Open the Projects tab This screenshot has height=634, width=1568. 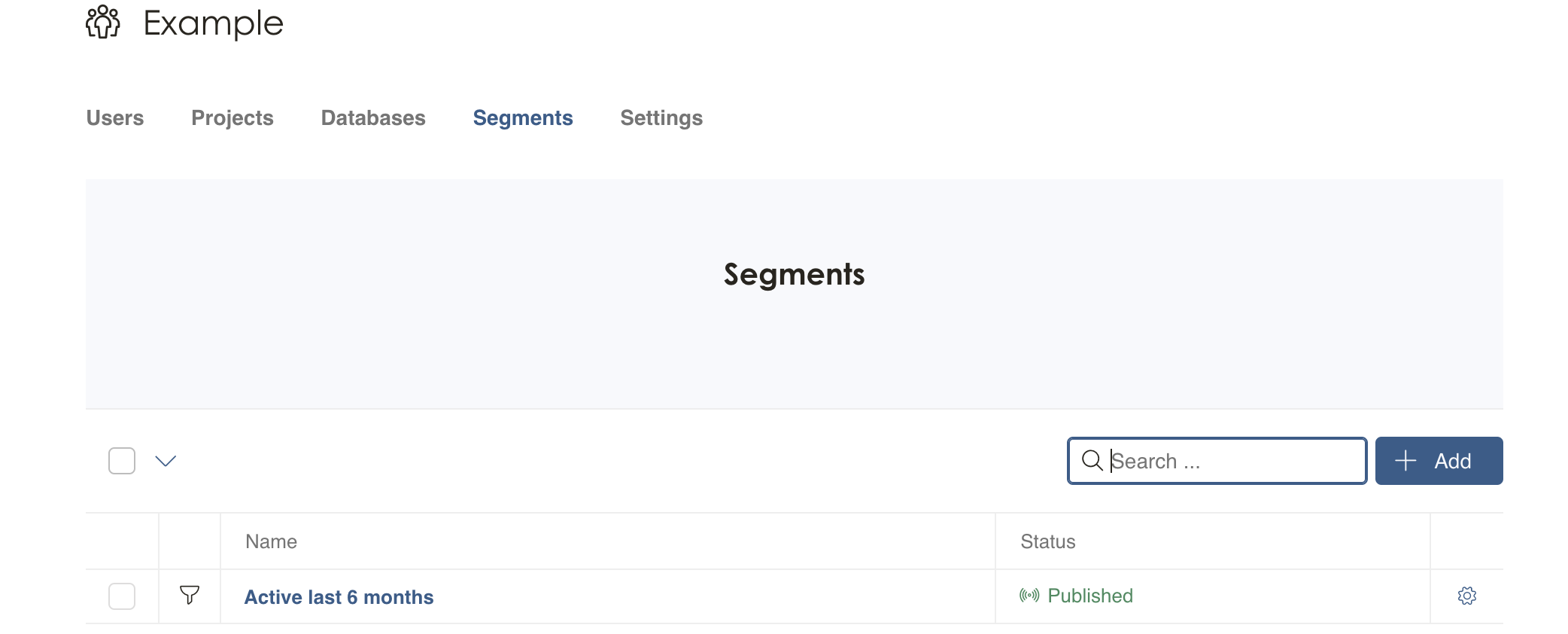(x=232, y=118)
